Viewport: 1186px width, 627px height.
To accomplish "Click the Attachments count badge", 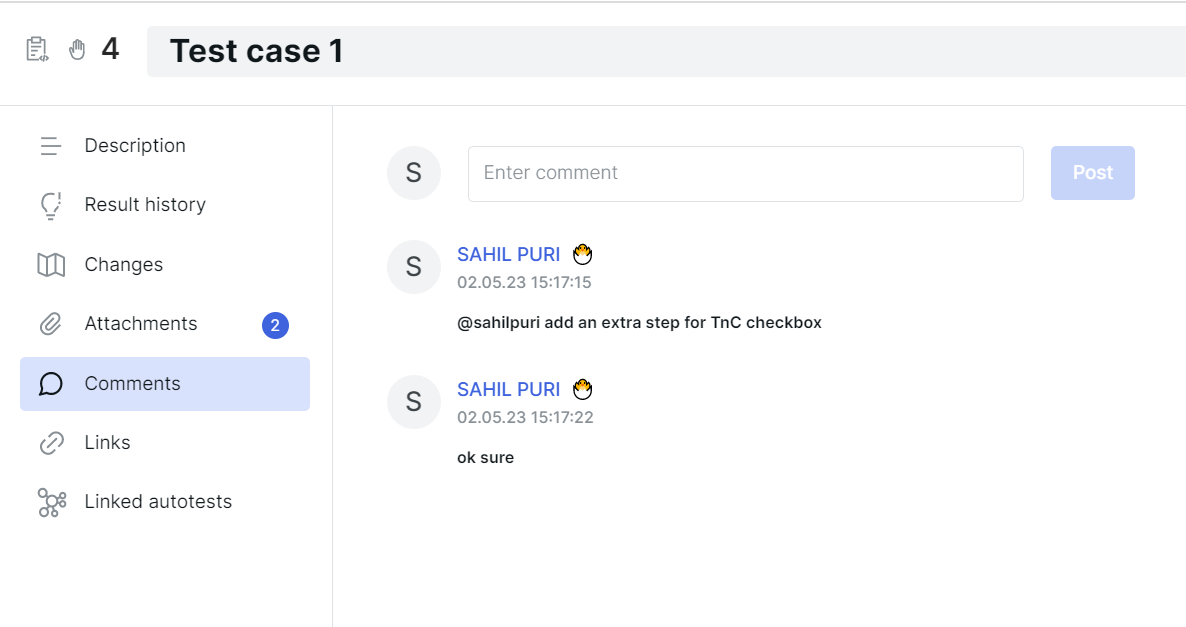I will pyautogui.click(x=275, y=325).
